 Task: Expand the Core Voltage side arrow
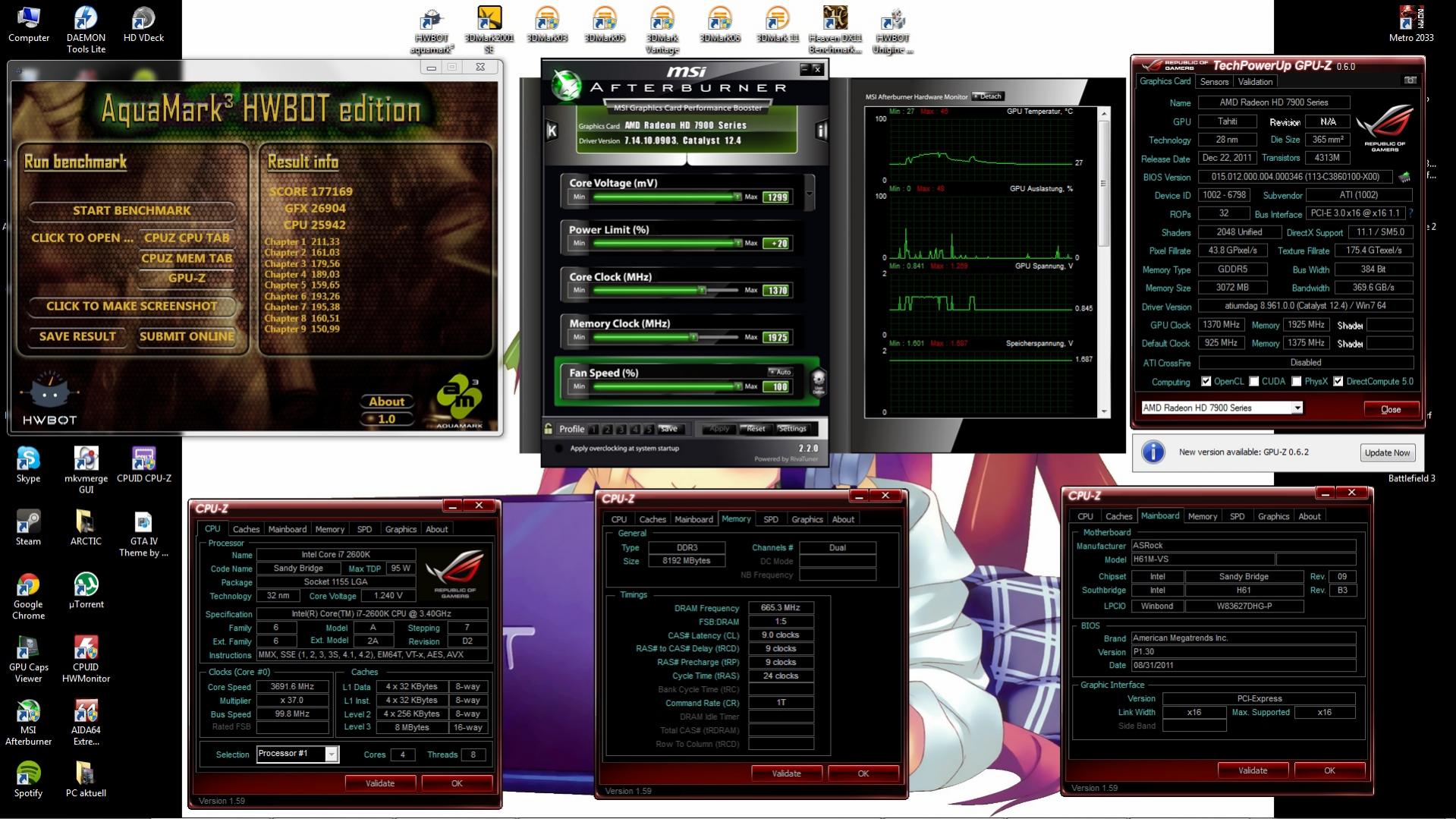(809, 193)
